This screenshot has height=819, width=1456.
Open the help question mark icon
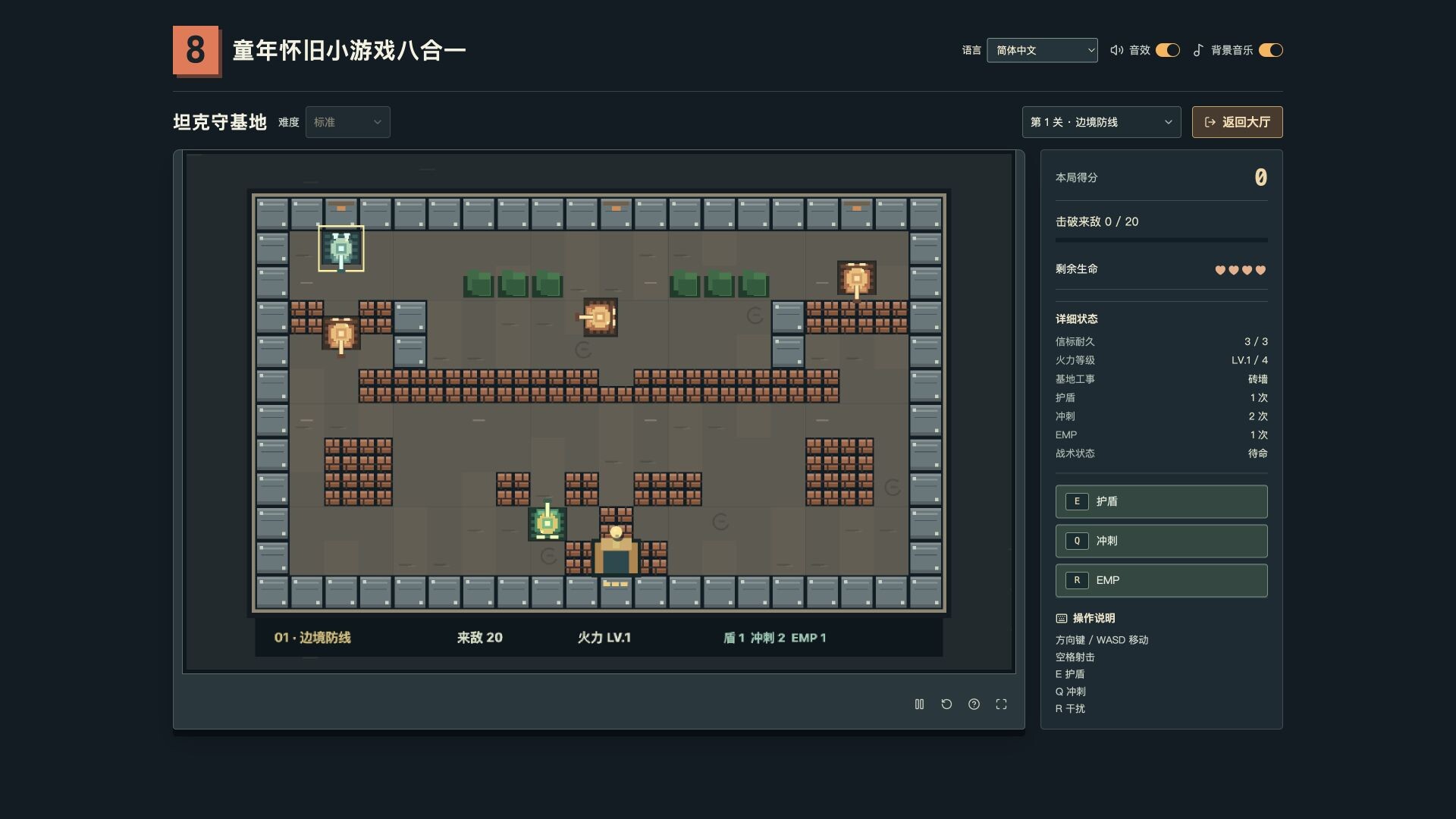pos(974,704)
